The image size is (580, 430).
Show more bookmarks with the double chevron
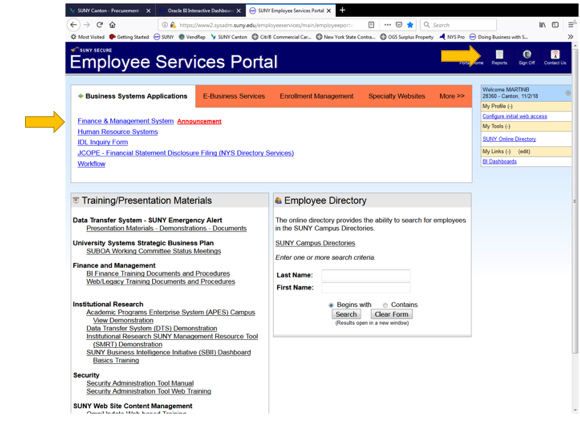click(x=570, y=37)
